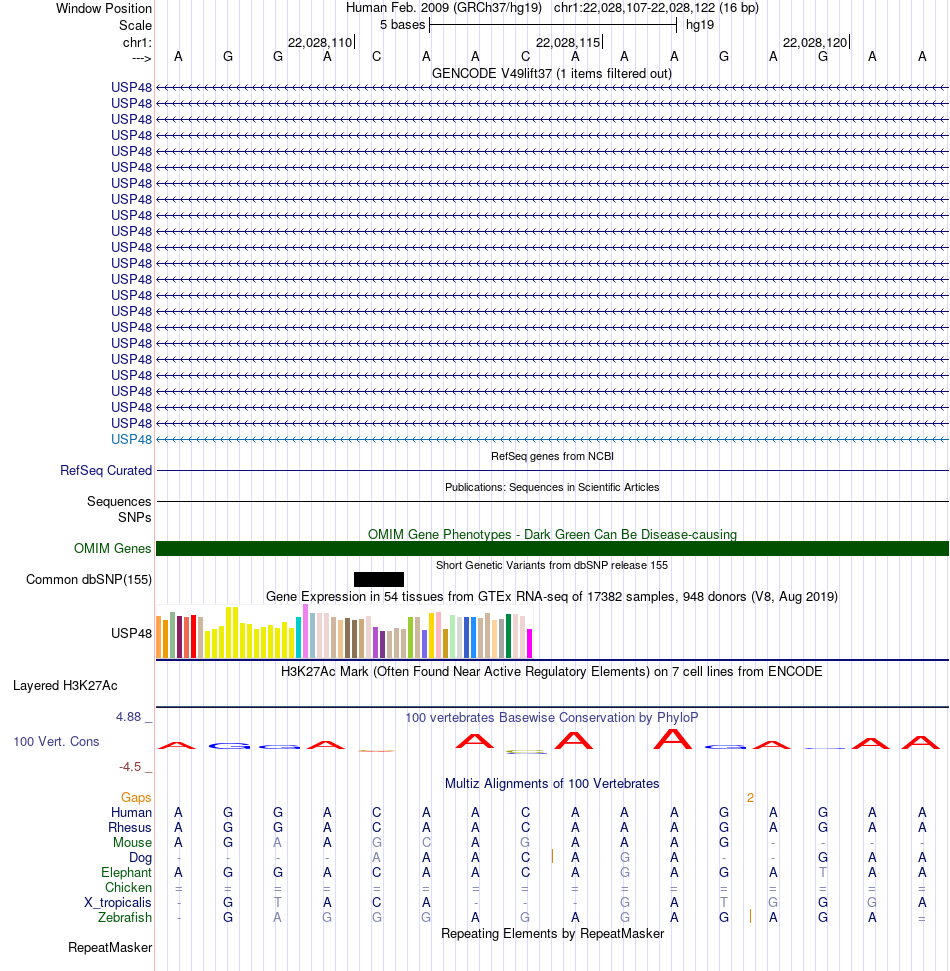950x971 pixels.
Task: Select the Human alignment row label
Action: pyautogui.click(x=131, y=812)
